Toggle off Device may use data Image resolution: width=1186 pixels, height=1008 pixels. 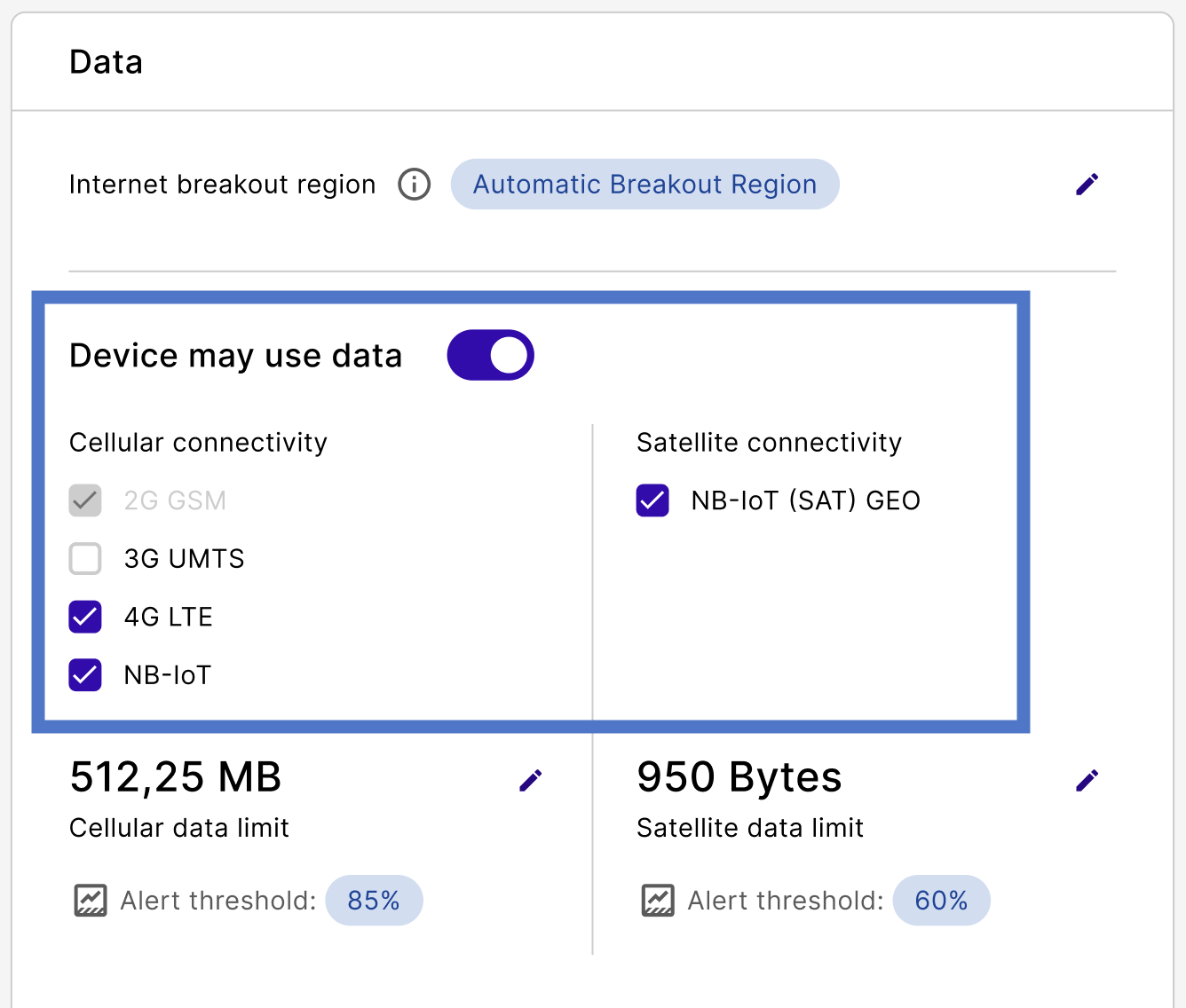[x=490, y=356]
